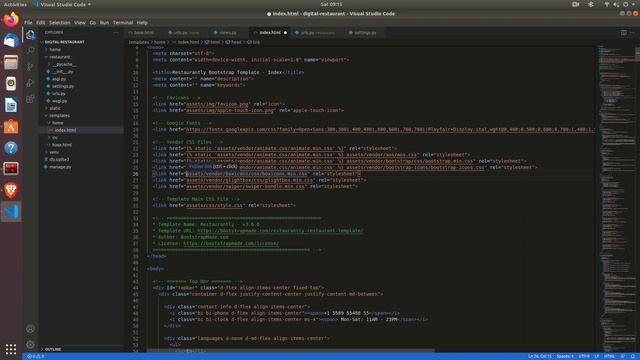Click head in the breadcrumb path
This screenshot has height=360, width=640.
[236, 42]
